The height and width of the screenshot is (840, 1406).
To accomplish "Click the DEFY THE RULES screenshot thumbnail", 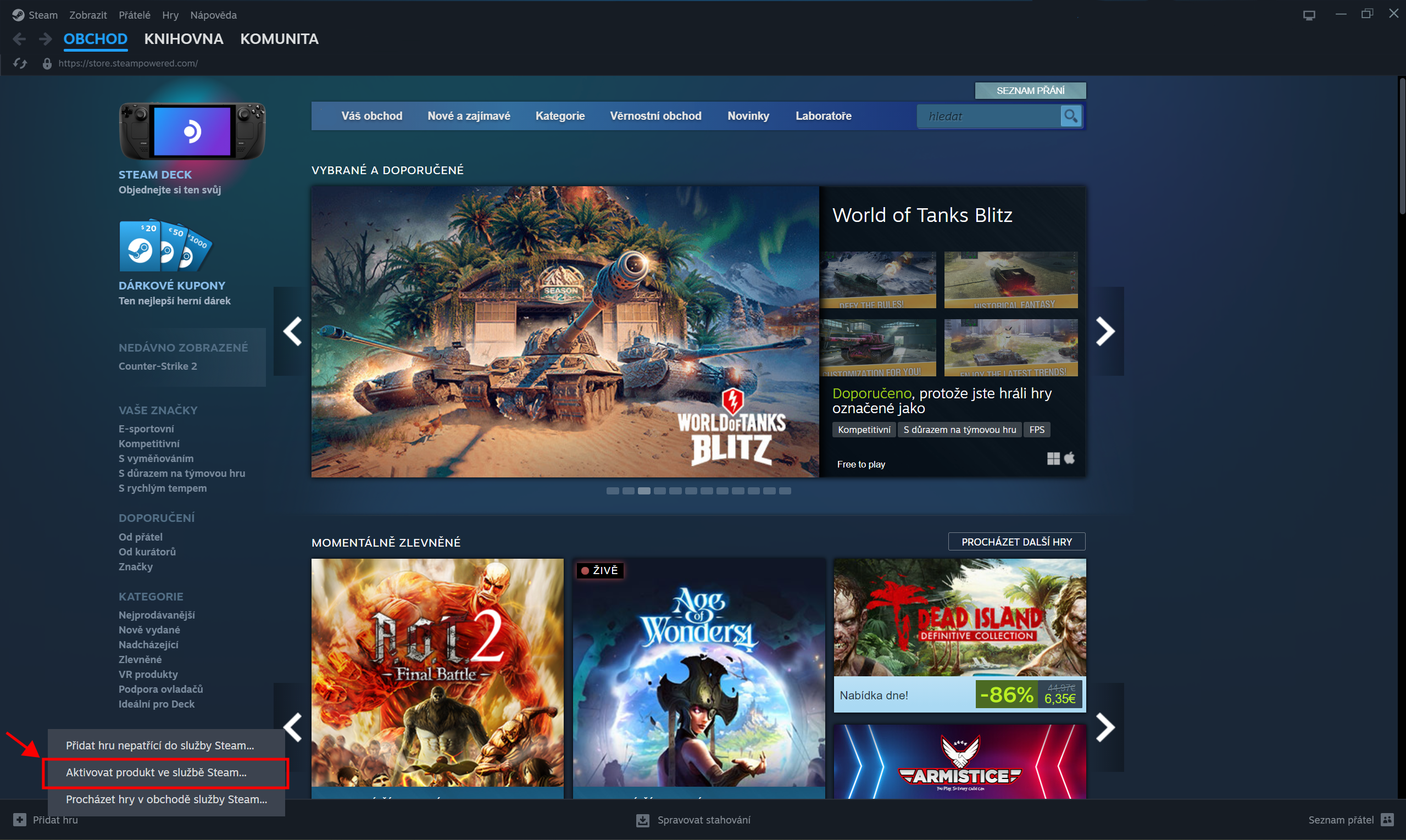I will click(x=878, y=280).
